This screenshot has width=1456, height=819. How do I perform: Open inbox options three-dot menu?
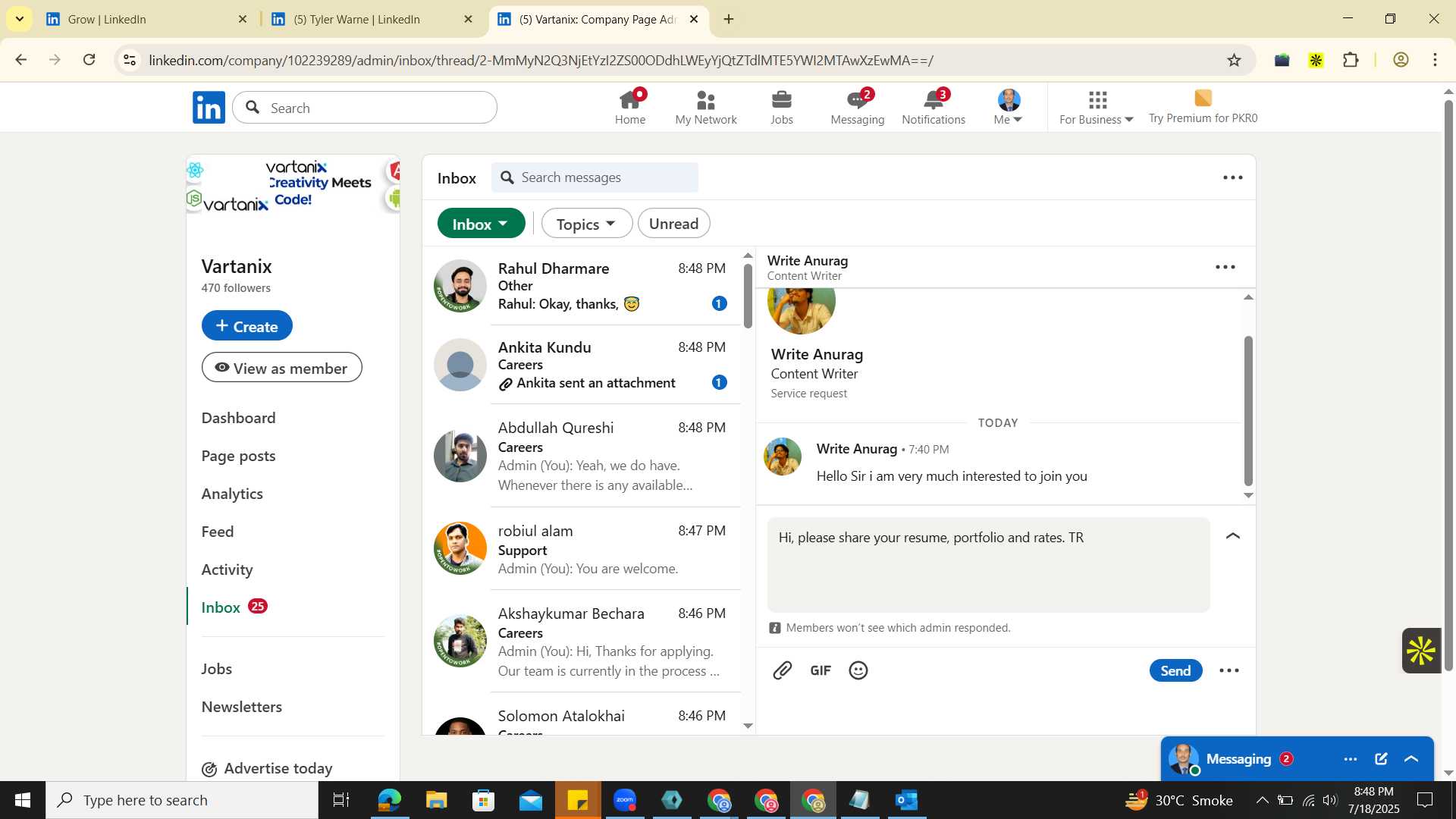pos(1233,177)
